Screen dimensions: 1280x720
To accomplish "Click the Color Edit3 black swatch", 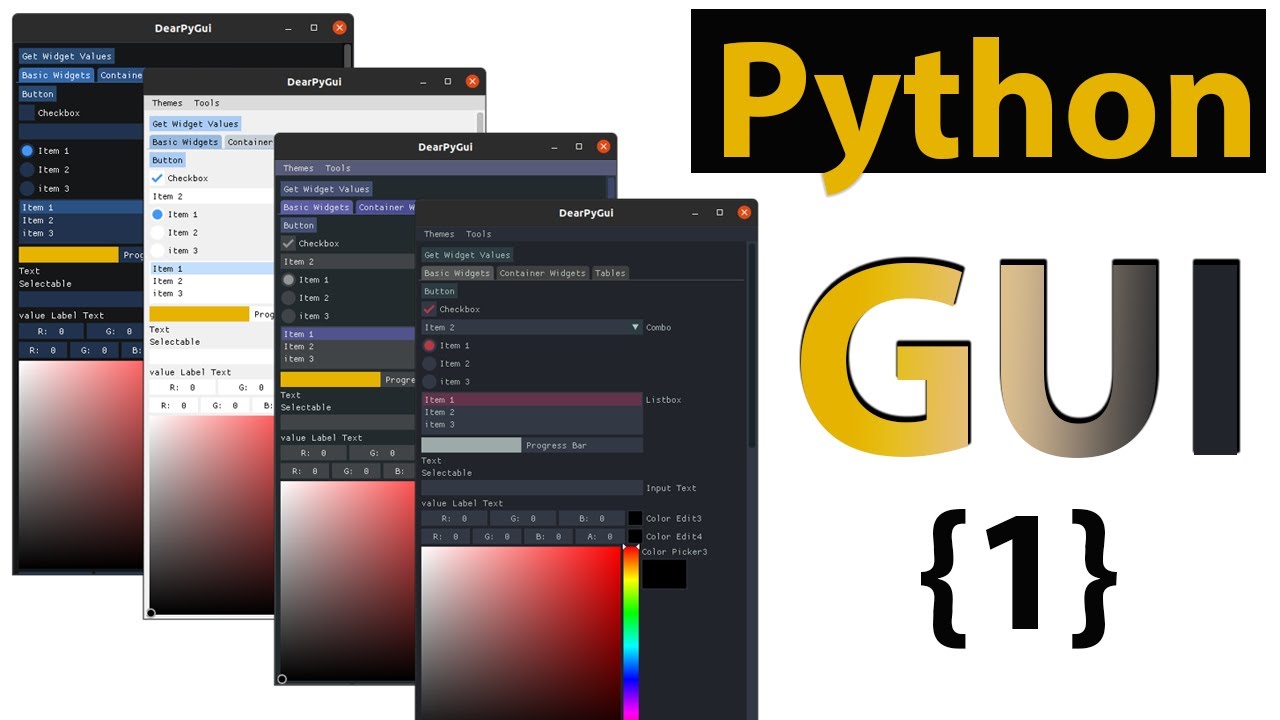I will click(635, 518).
